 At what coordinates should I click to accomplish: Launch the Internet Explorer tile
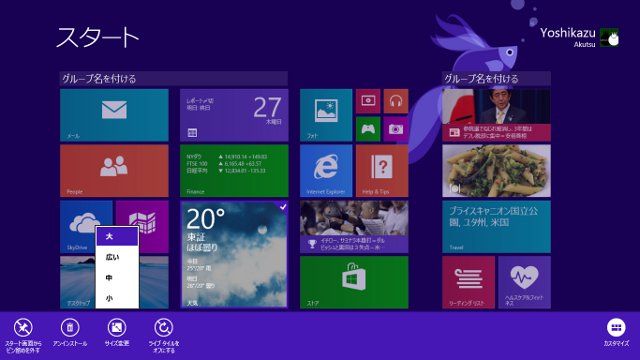click(x=326, y=171)
